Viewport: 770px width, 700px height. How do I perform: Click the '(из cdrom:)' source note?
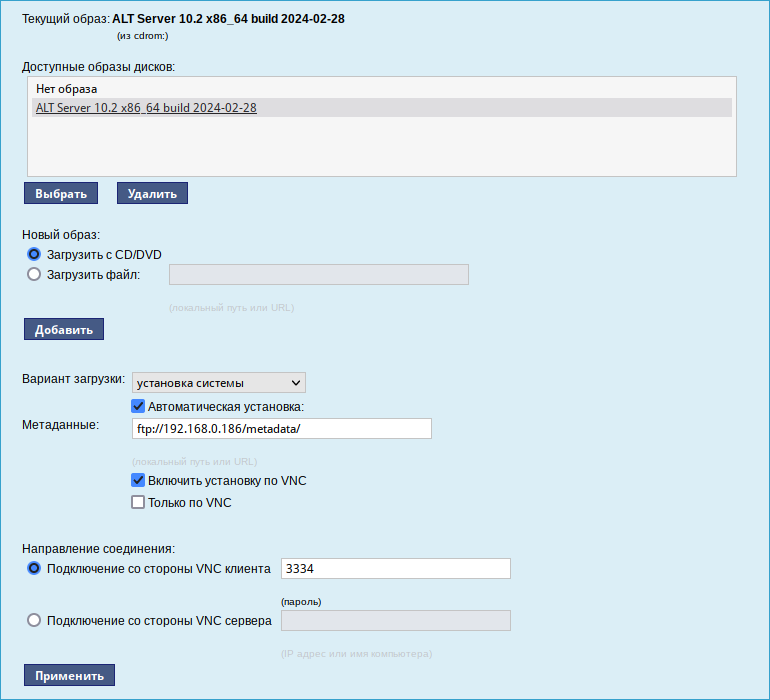(142, 36)
